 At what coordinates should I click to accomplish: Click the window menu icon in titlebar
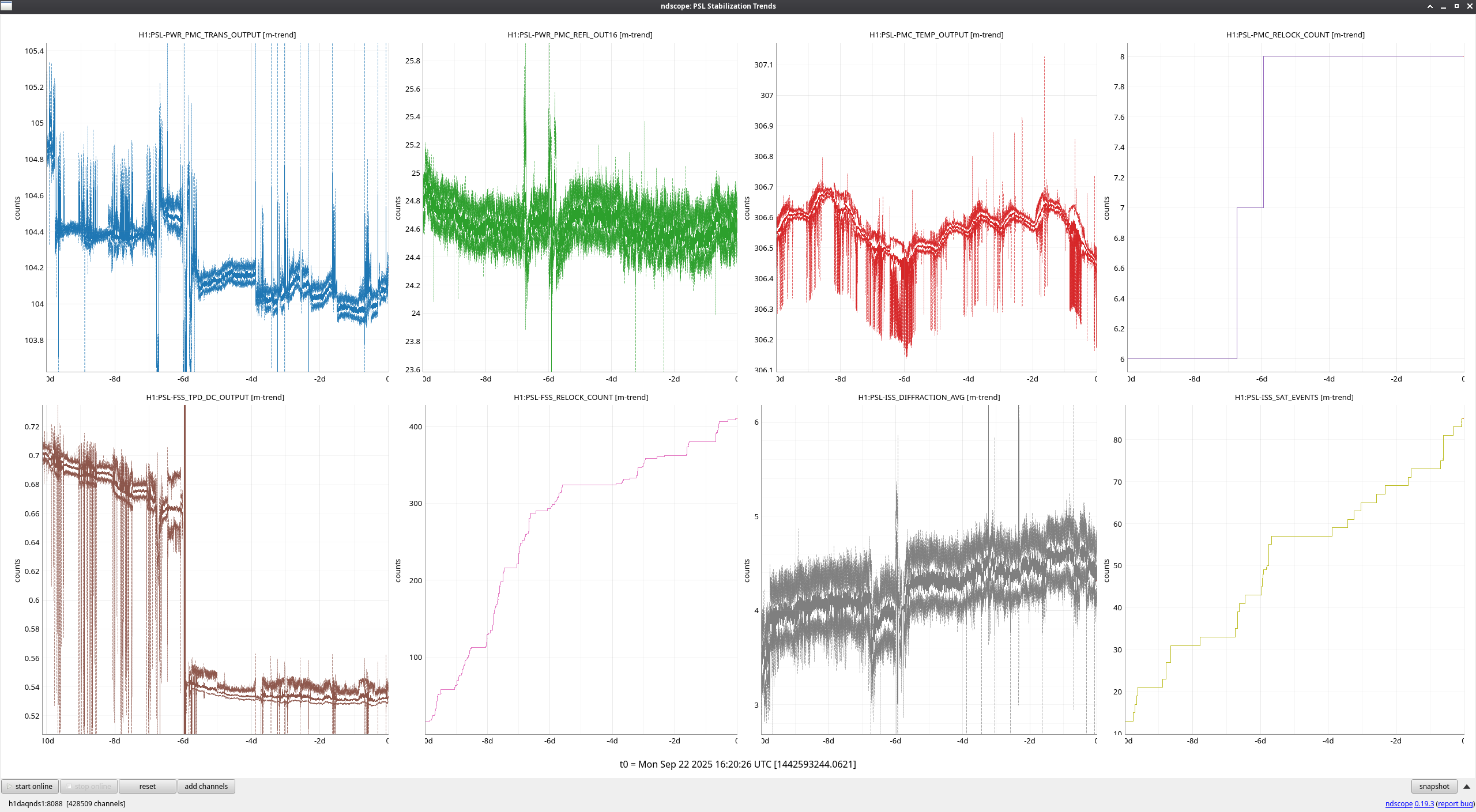click(6, 6)
